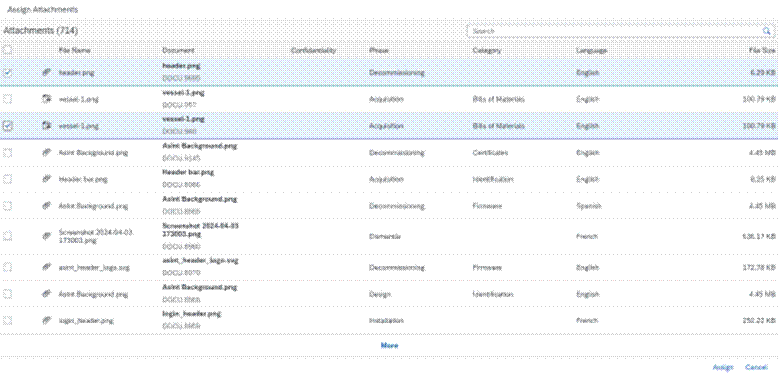Screen dimensions: 778x376
Task: Click the Confidentiality column header
Action: pyautogui.click(x=314, y=51)
